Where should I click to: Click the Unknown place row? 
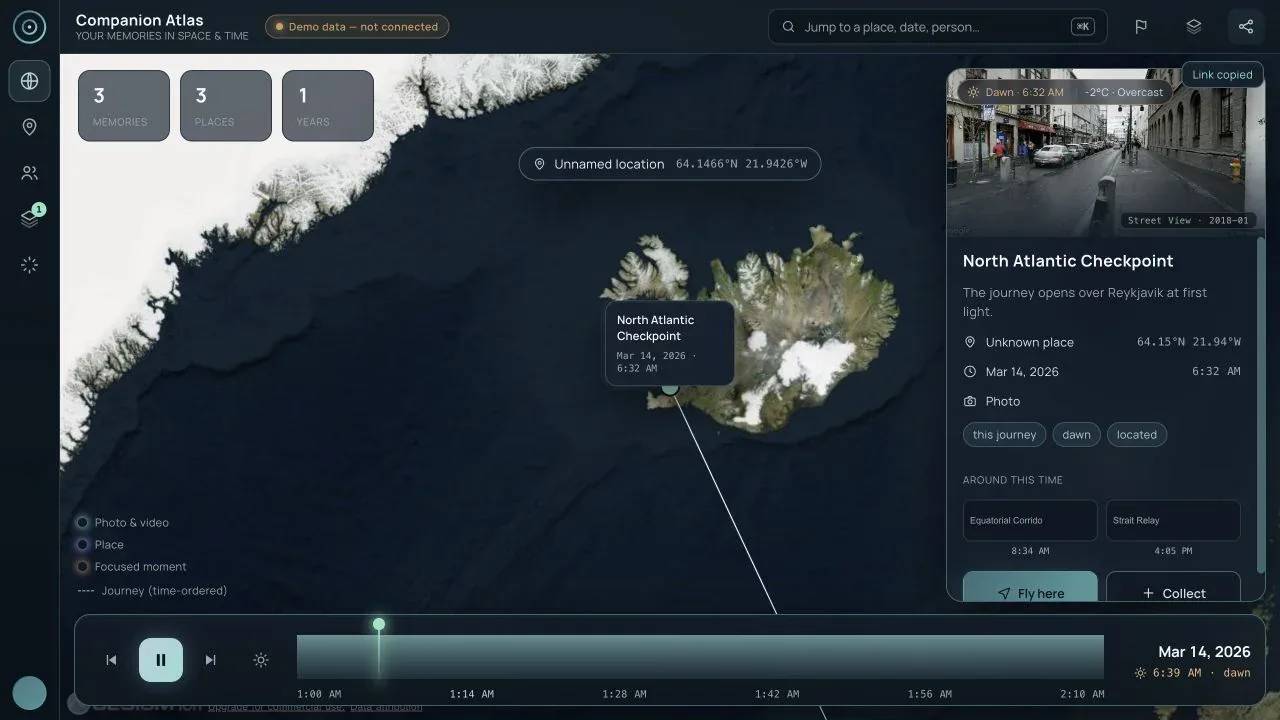coord(1102,342)
